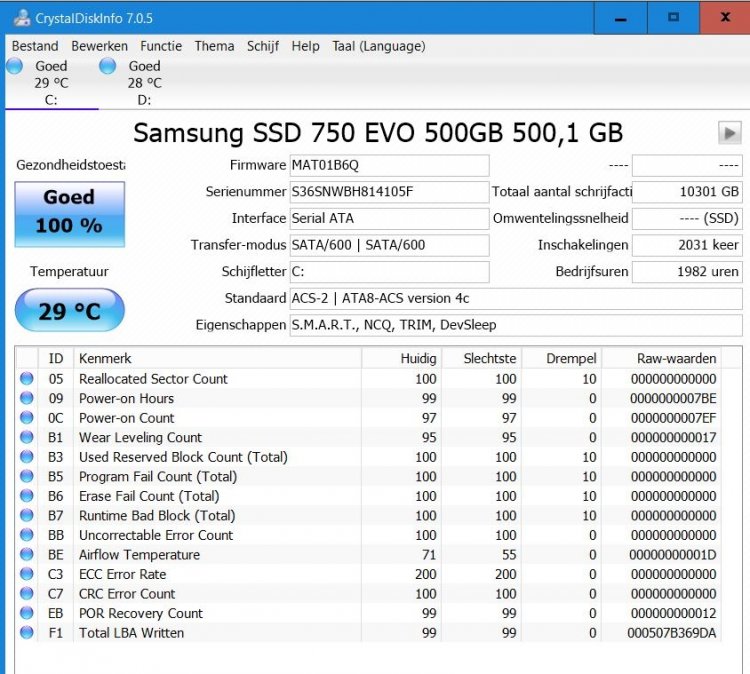Select the C: drive status orb
The image size is (750, 674).
pos(14,66)
